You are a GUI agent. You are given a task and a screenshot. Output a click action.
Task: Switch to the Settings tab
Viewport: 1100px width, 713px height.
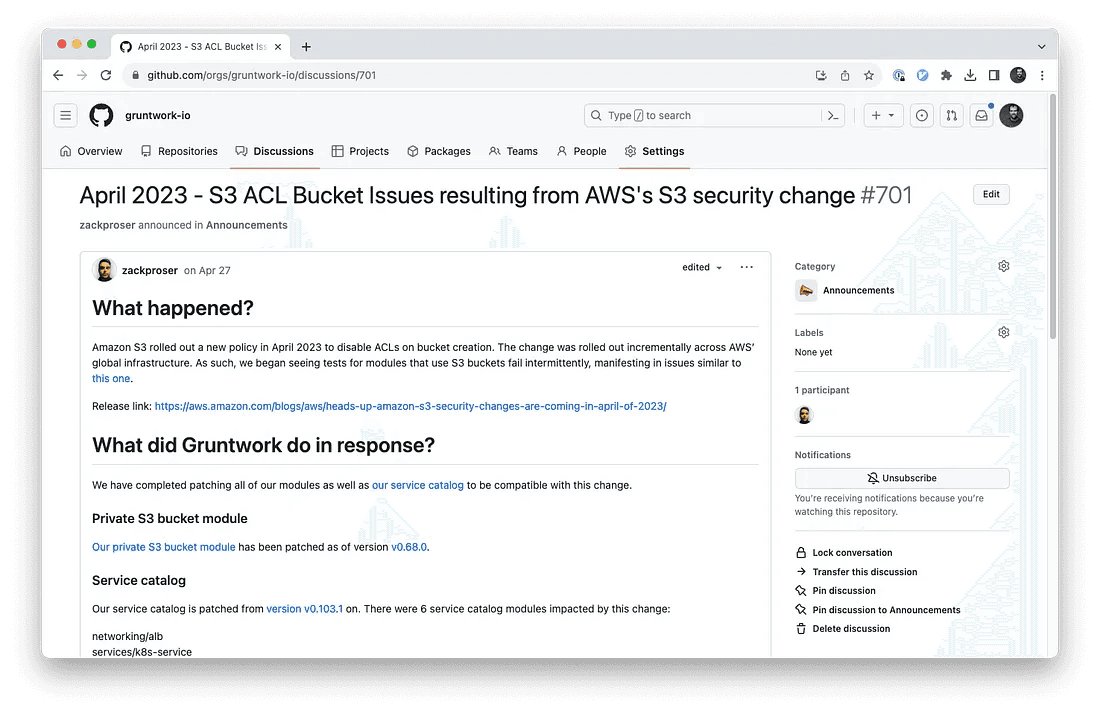(x=655, y=151)
